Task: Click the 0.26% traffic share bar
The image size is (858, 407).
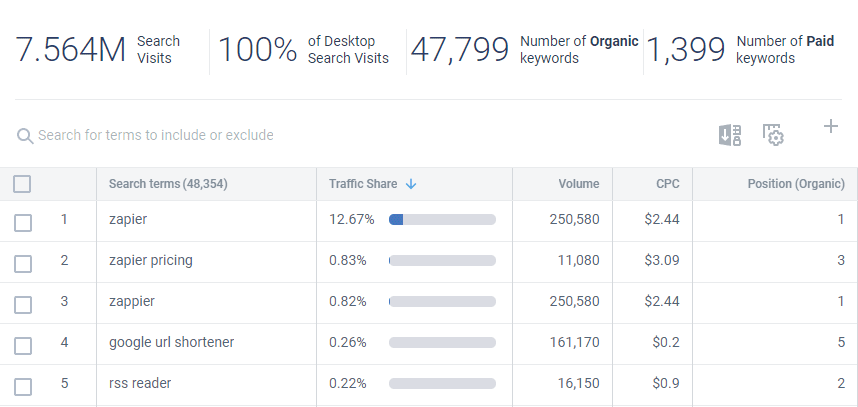Action: pyautogui.click(x=442, y=342)
